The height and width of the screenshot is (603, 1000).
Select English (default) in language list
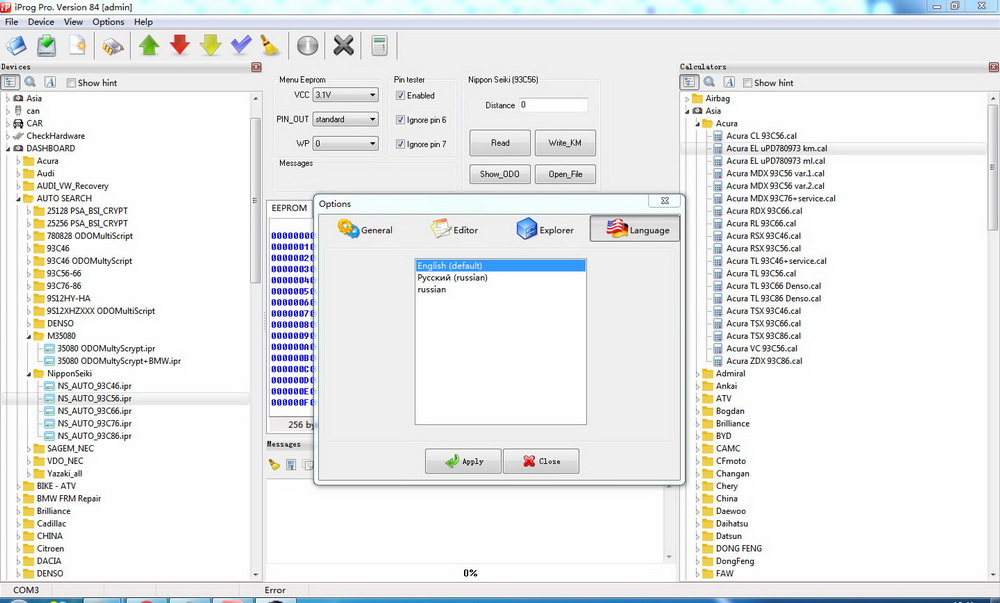point(501,266)
